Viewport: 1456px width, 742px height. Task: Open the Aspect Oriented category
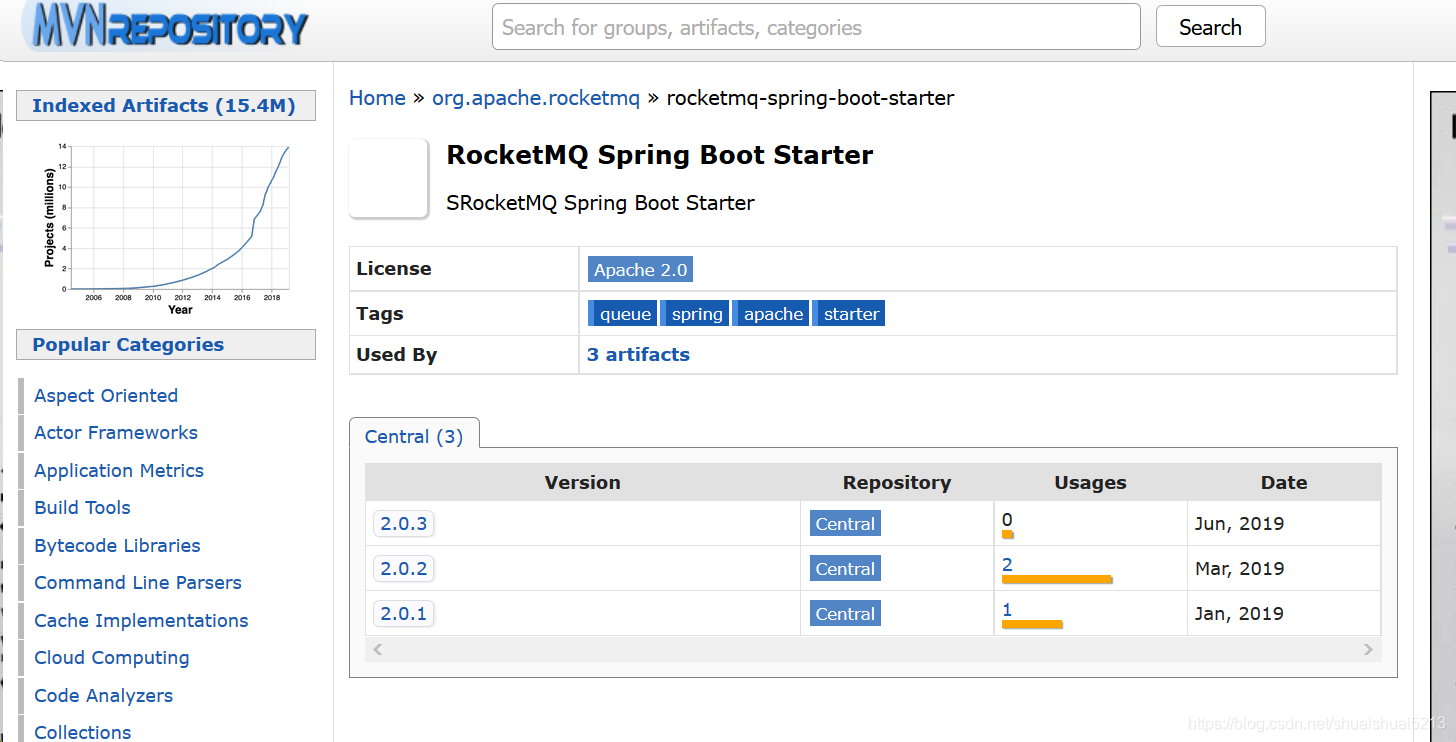click(106, 395)
